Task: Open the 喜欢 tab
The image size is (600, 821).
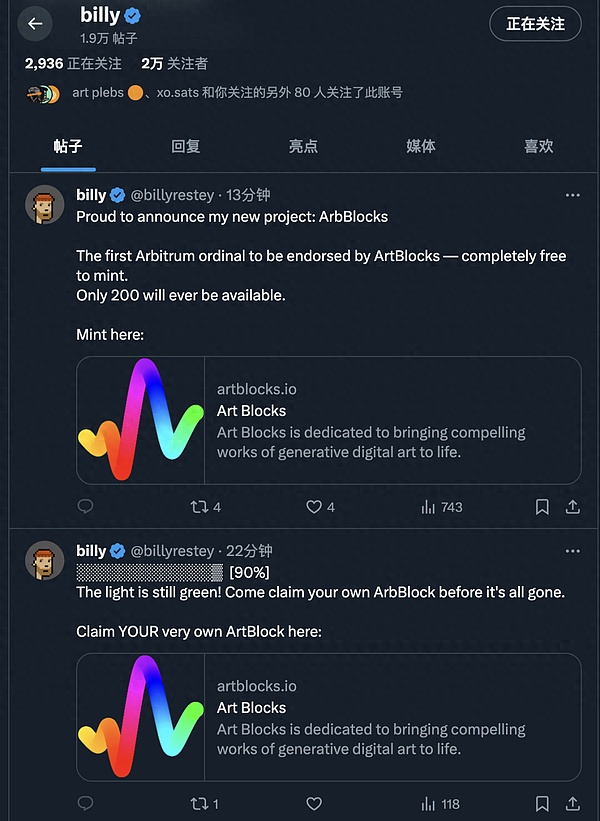Action: [x=538, y=146]
